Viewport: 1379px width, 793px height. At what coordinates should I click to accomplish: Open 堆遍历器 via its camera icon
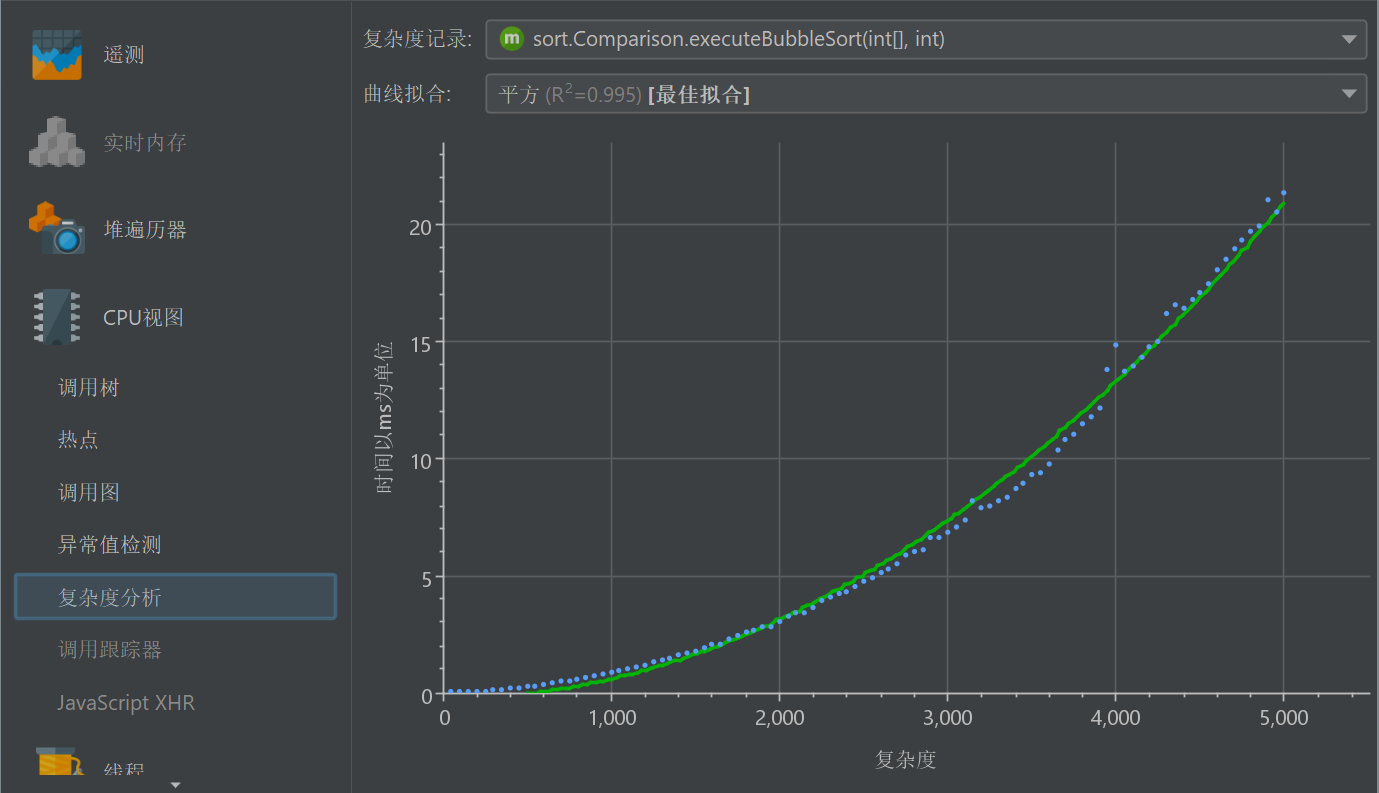click(56, 229)
